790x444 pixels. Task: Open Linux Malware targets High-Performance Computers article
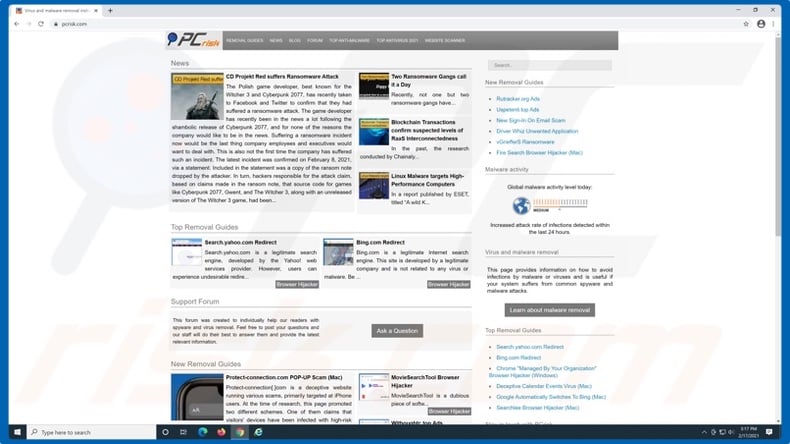pos(427,180)
